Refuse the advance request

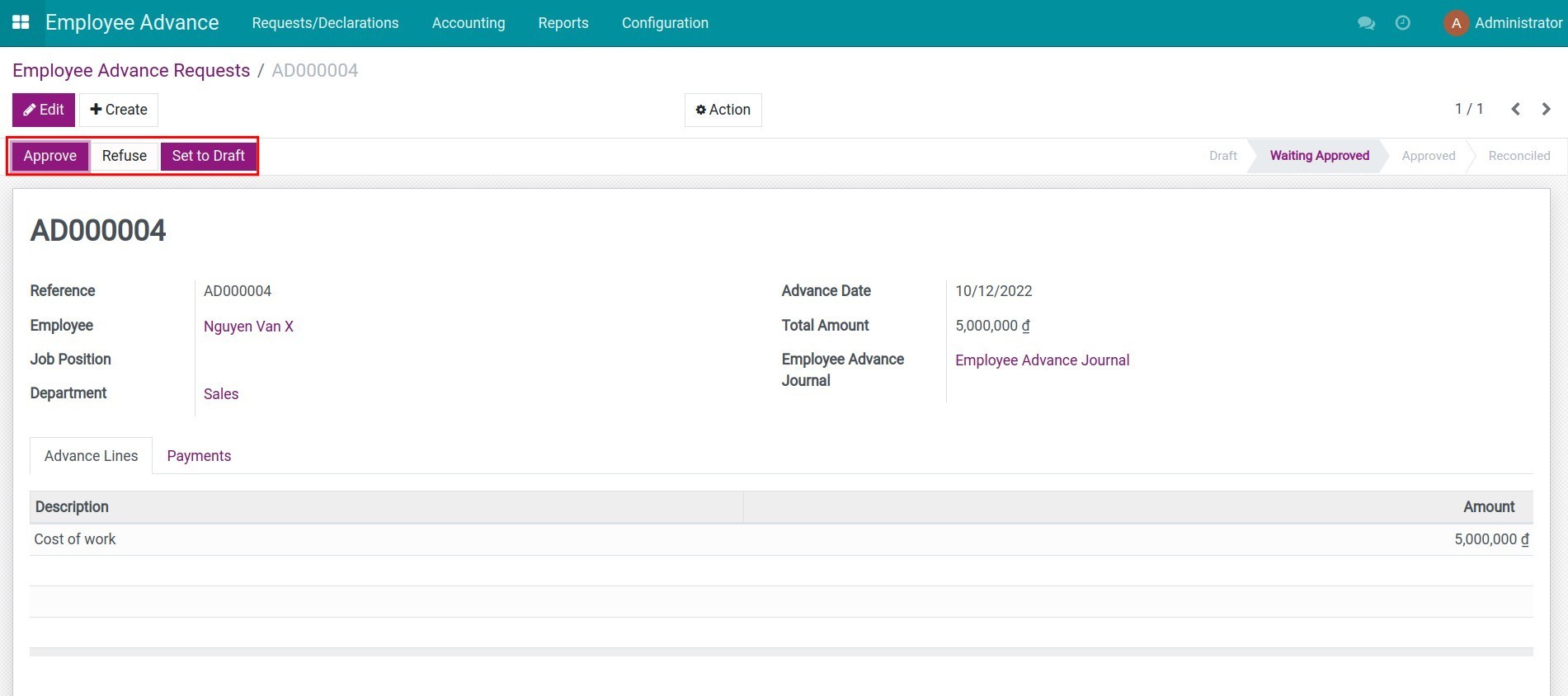tap(125, 156)
